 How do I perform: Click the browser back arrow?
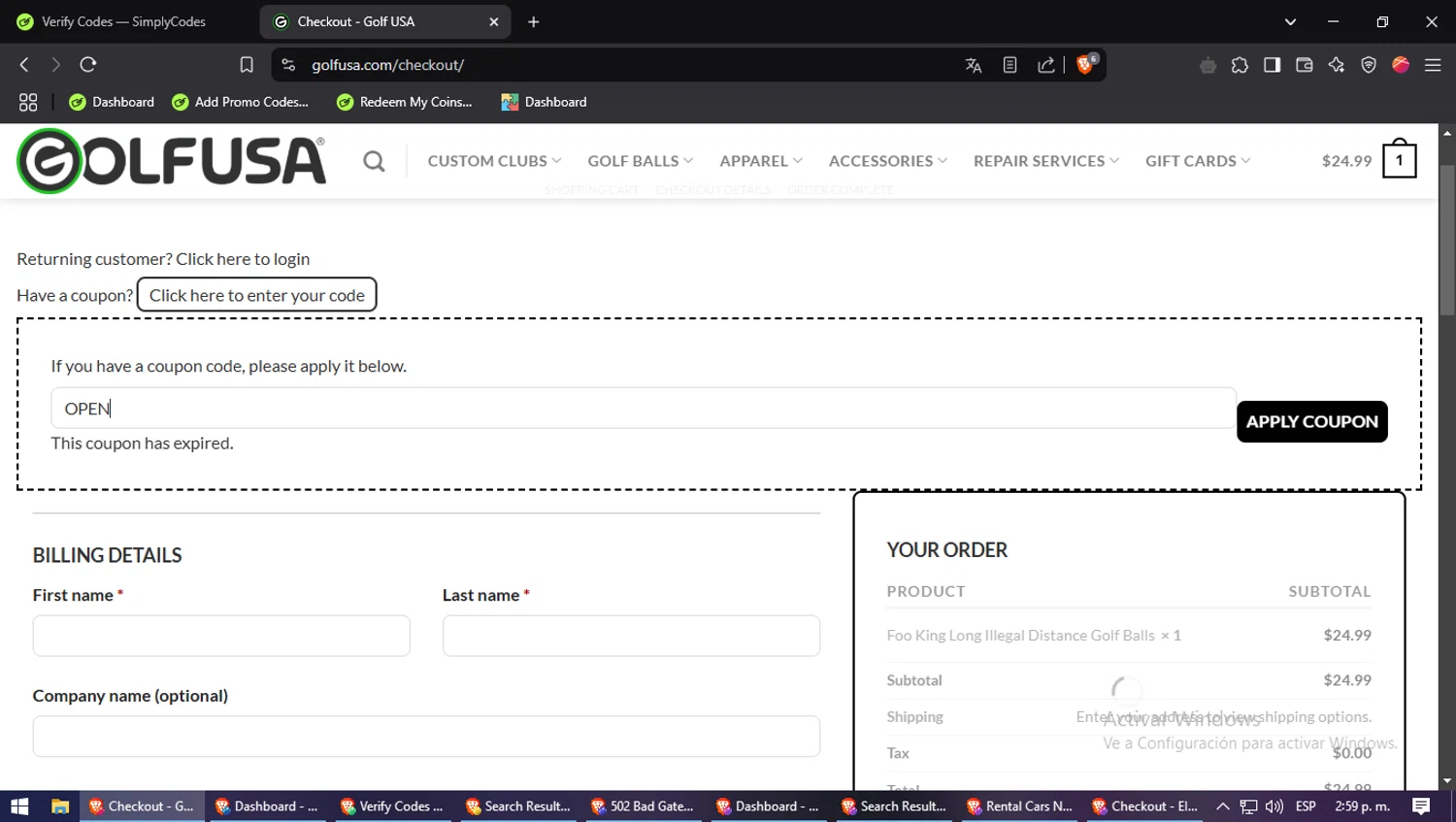[24, 65]
